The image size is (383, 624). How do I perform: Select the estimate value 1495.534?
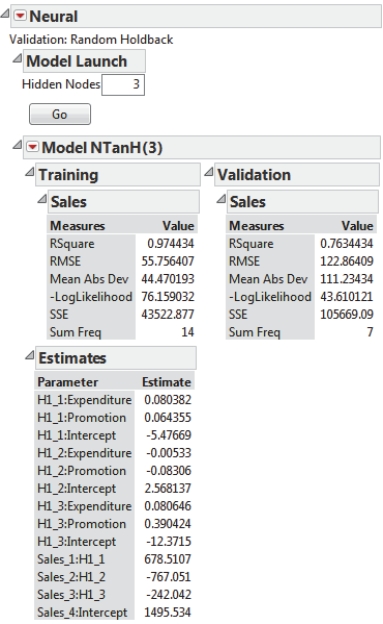[168, 612]
